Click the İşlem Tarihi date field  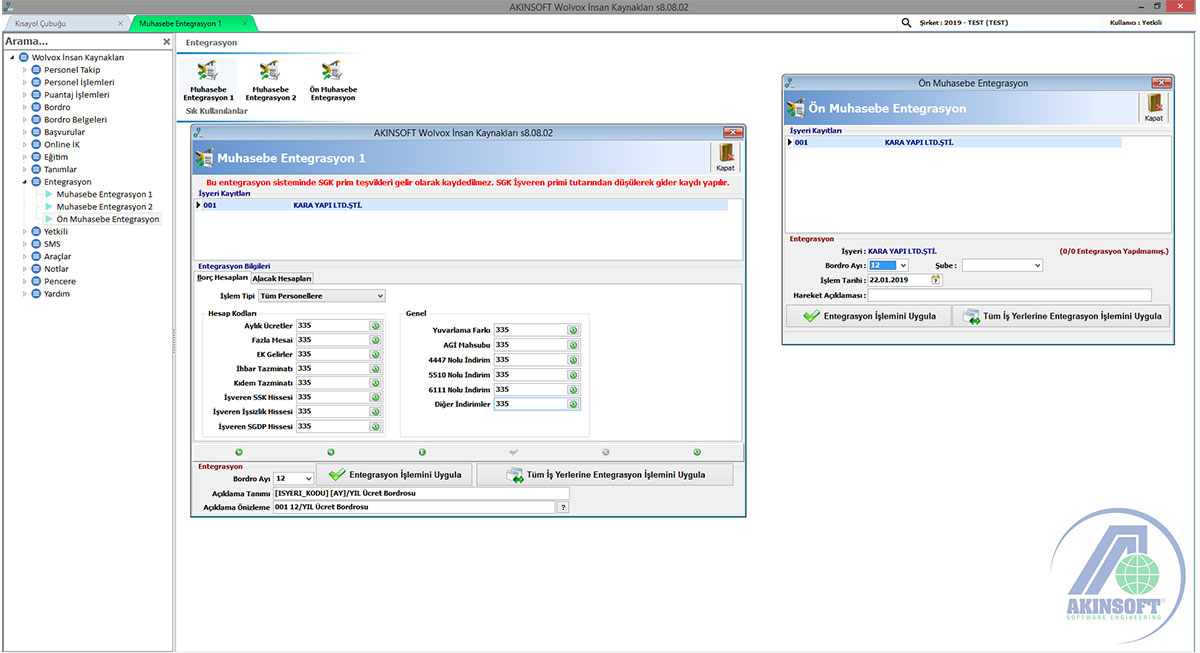898,280
